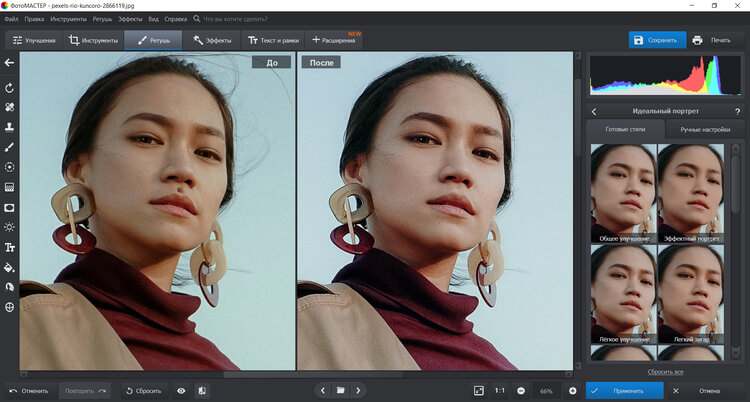Open the Расширения tab marked NEW
Image resolution: width=750 pixels, height=402 pixels.
pos(334,40)
